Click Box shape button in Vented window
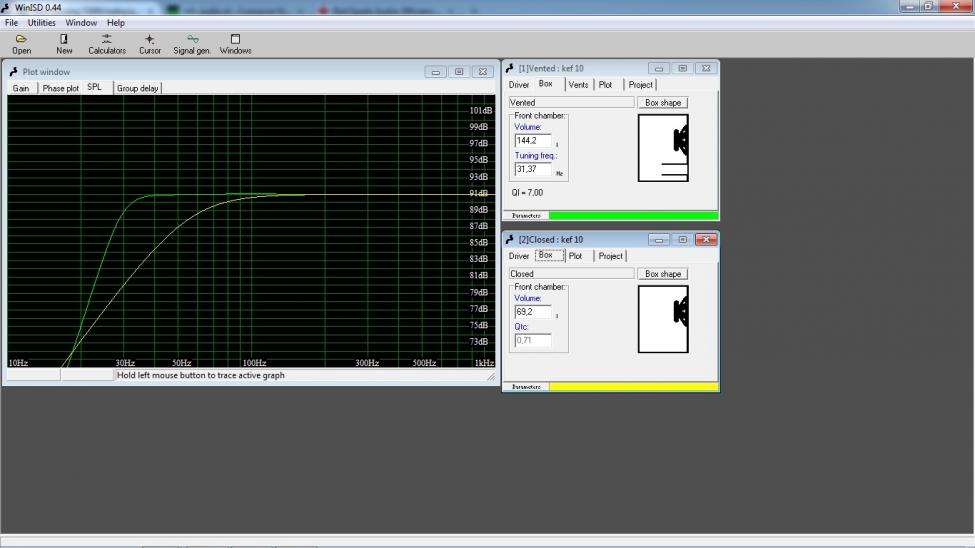 coord(662,103)
